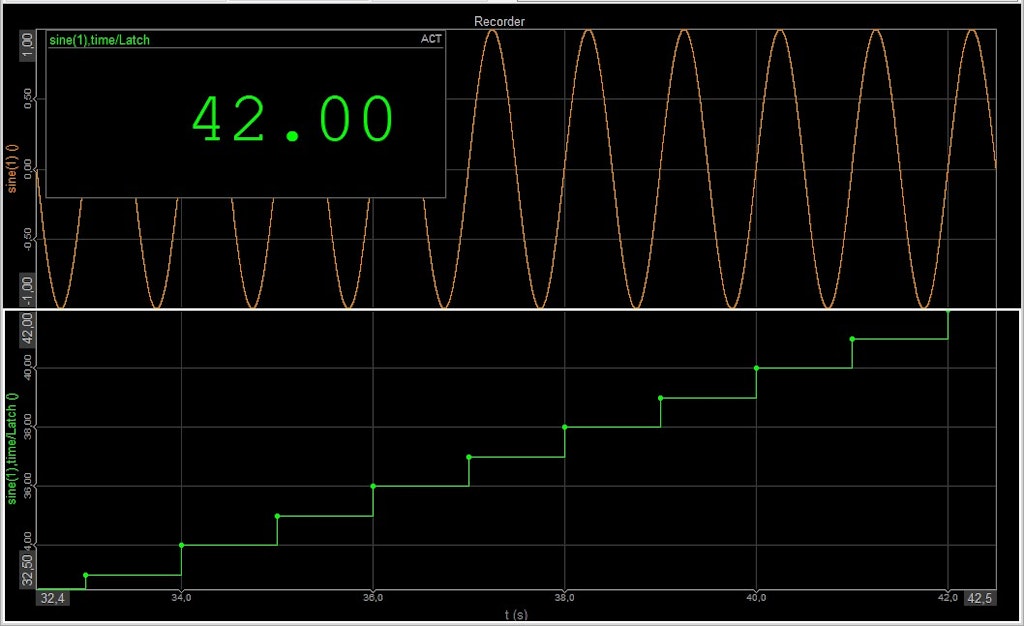The height and width of the screenshot is (626, 1024).
Task: Click latch sample point at 33 seconds
Action: click(x=86, y=575)
